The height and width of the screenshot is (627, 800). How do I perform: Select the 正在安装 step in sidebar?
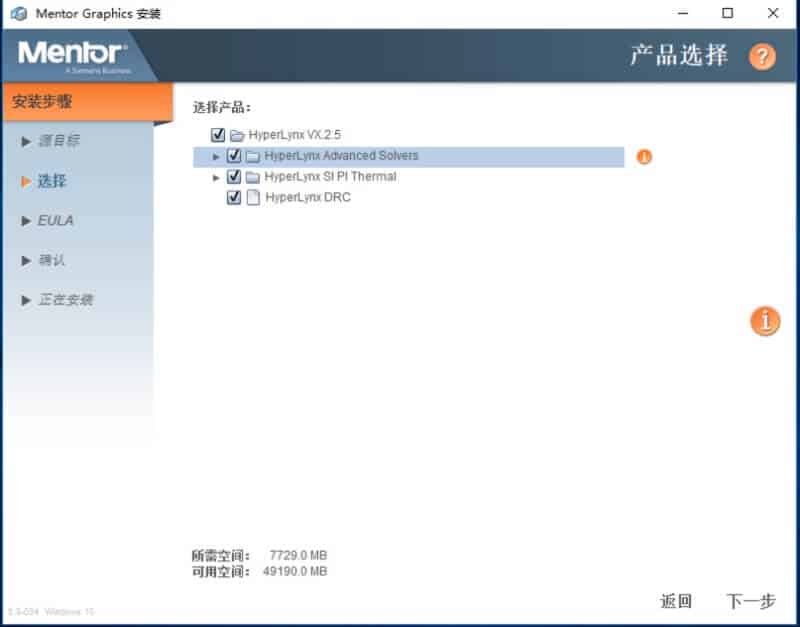pos(66,300)
